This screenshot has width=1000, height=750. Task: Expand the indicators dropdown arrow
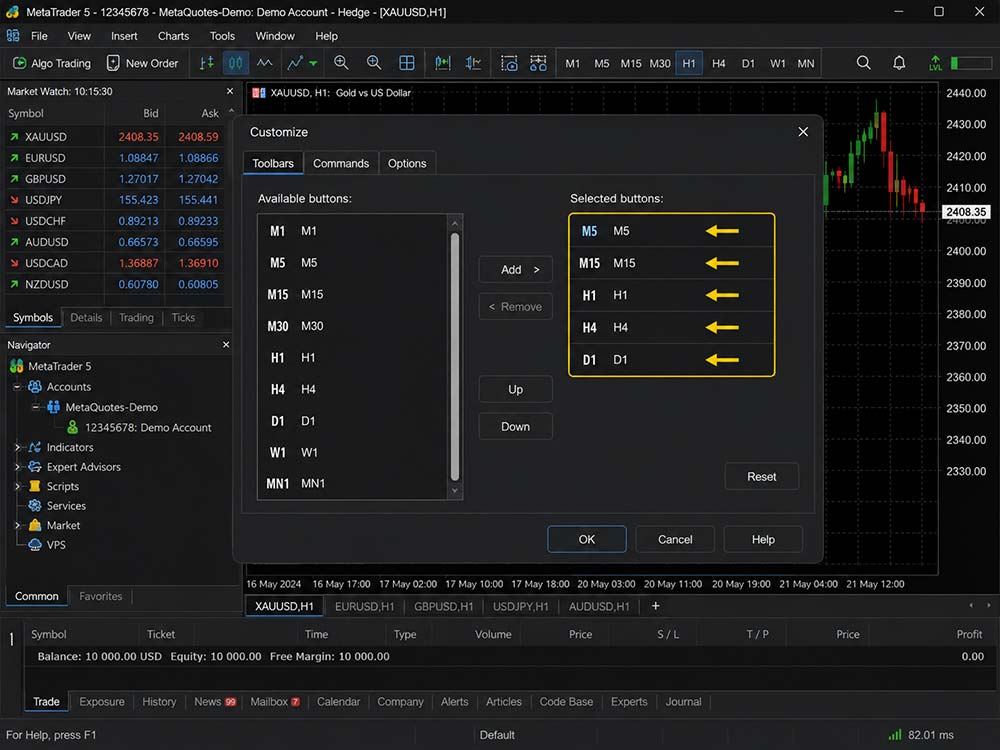(x=313, y=64)
